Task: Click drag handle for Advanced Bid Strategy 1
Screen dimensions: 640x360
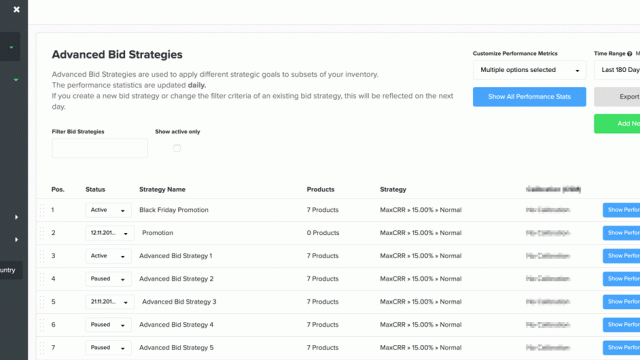Action: pyautogui.click(x=42, y=256)
